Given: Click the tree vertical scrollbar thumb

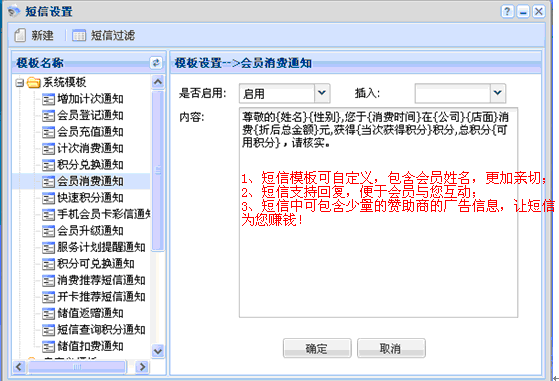Looking at the screenshot, I should pos(158,171).
